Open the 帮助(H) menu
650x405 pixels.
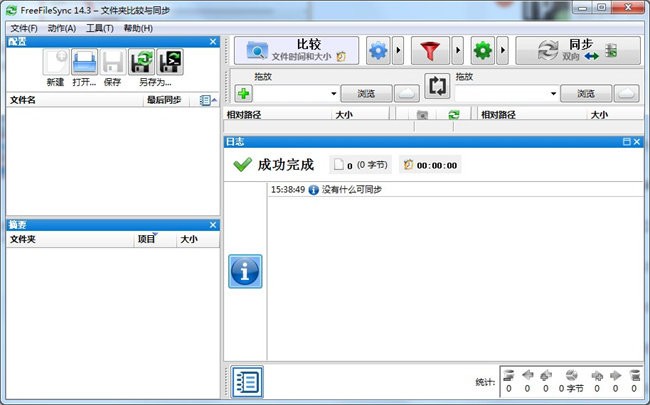[138, 28]
